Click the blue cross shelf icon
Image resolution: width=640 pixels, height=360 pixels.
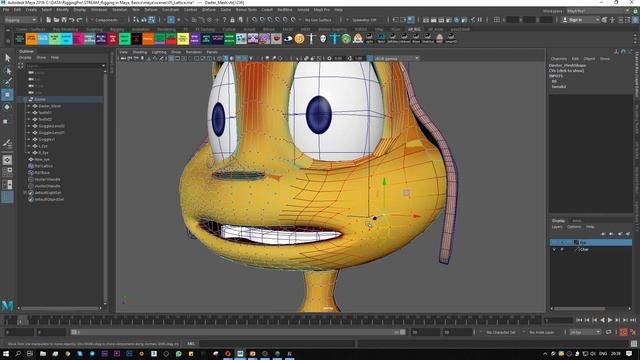335,39
